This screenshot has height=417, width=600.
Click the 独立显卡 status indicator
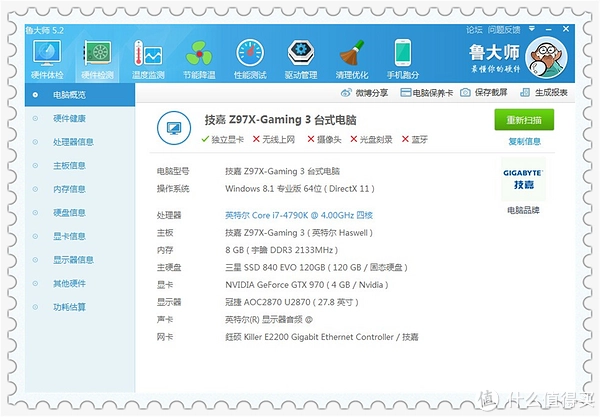coord(223,140)
